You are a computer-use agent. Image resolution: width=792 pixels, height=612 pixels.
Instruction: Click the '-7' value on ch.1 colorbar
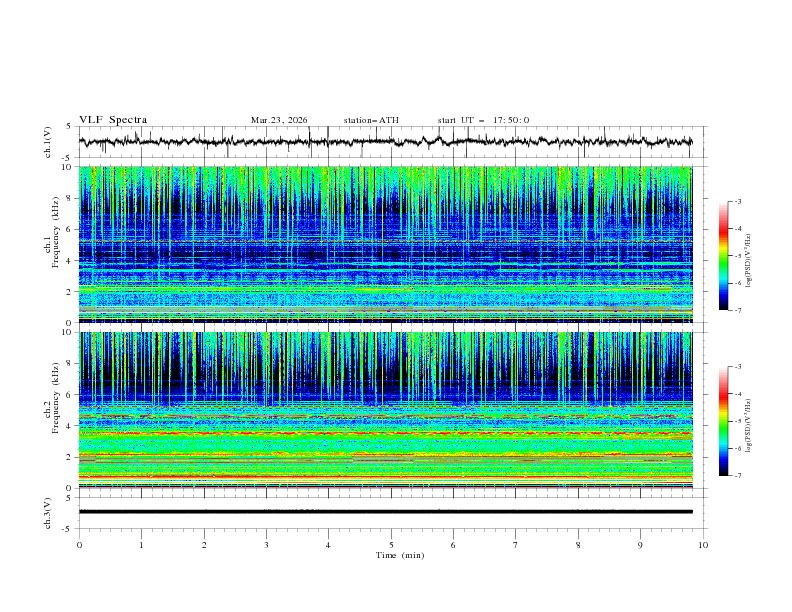click(x=736, y=310)
